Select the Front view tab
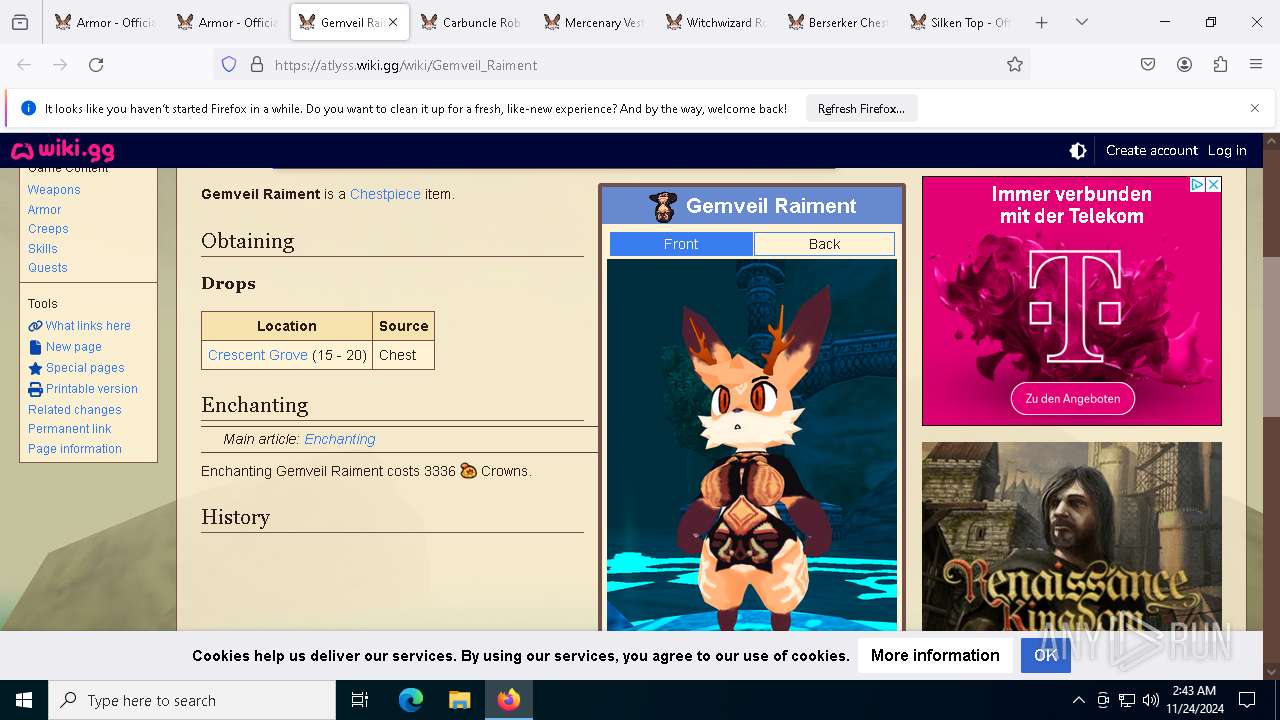Image resolution: width=1280 pixels, height=720 pixels. point(681,244)
